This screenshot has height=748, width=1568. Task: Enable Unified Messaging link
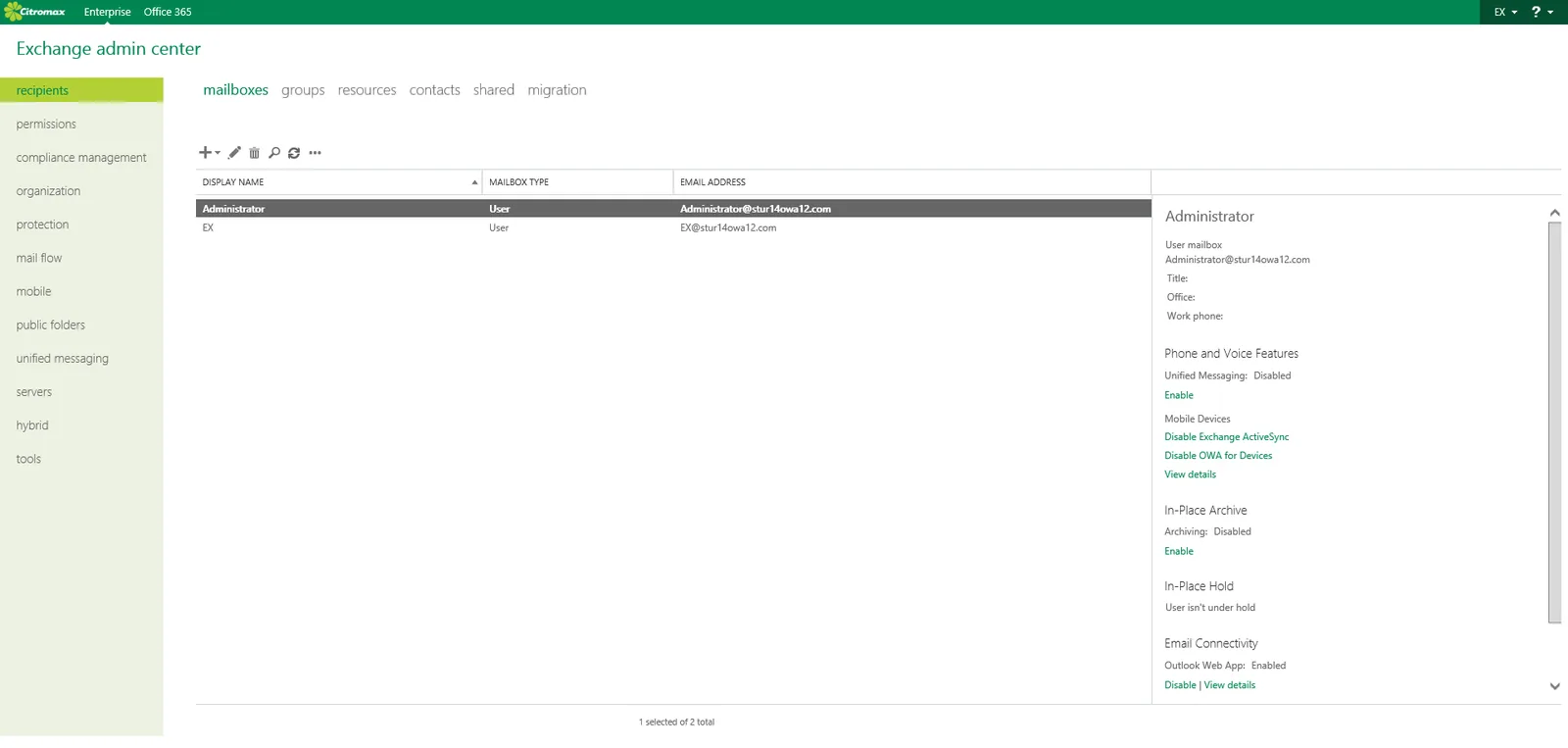pos(1179,395)
